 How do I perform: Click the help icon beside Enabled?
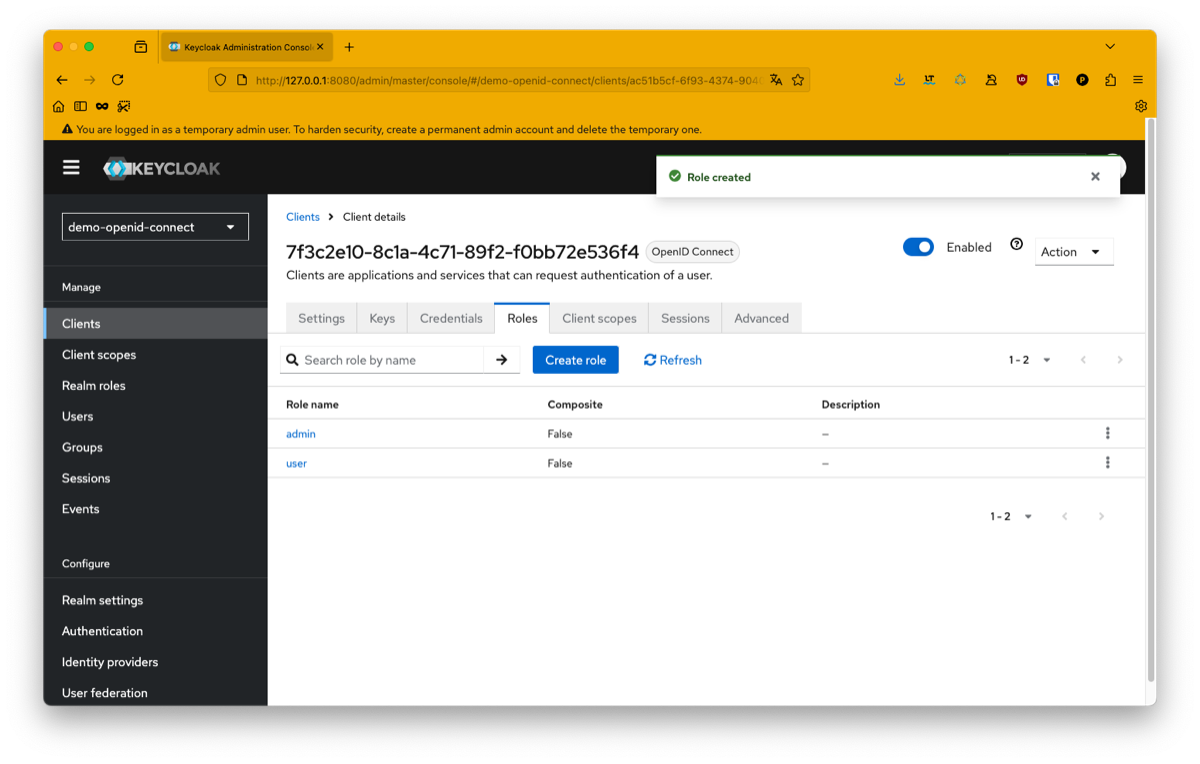pos(1016,244)
